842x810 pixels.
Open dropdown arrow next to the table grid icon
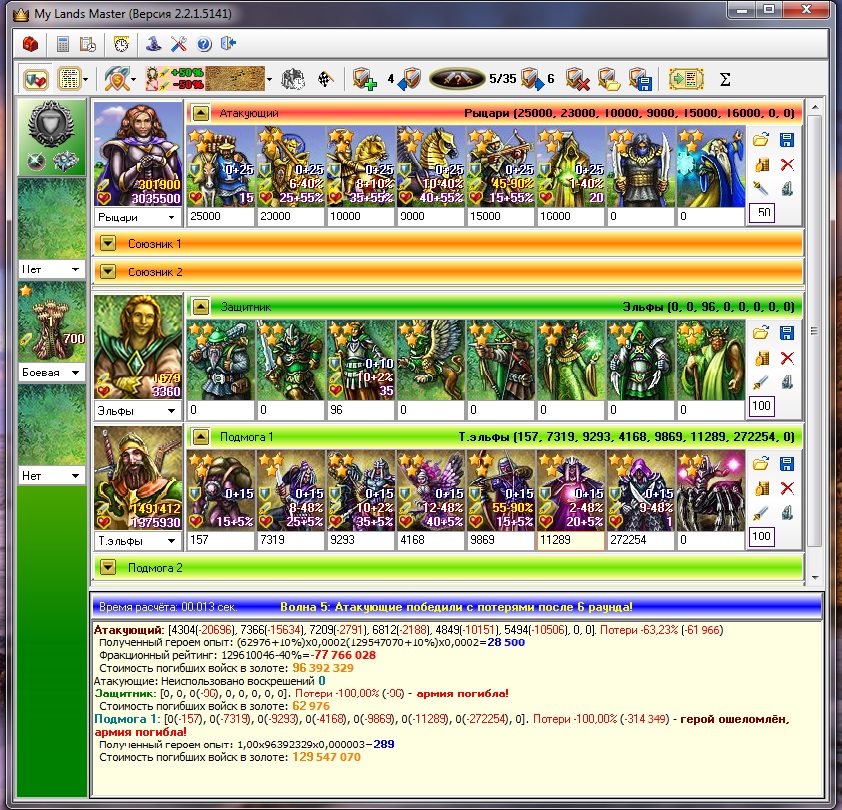click(86, 80)
